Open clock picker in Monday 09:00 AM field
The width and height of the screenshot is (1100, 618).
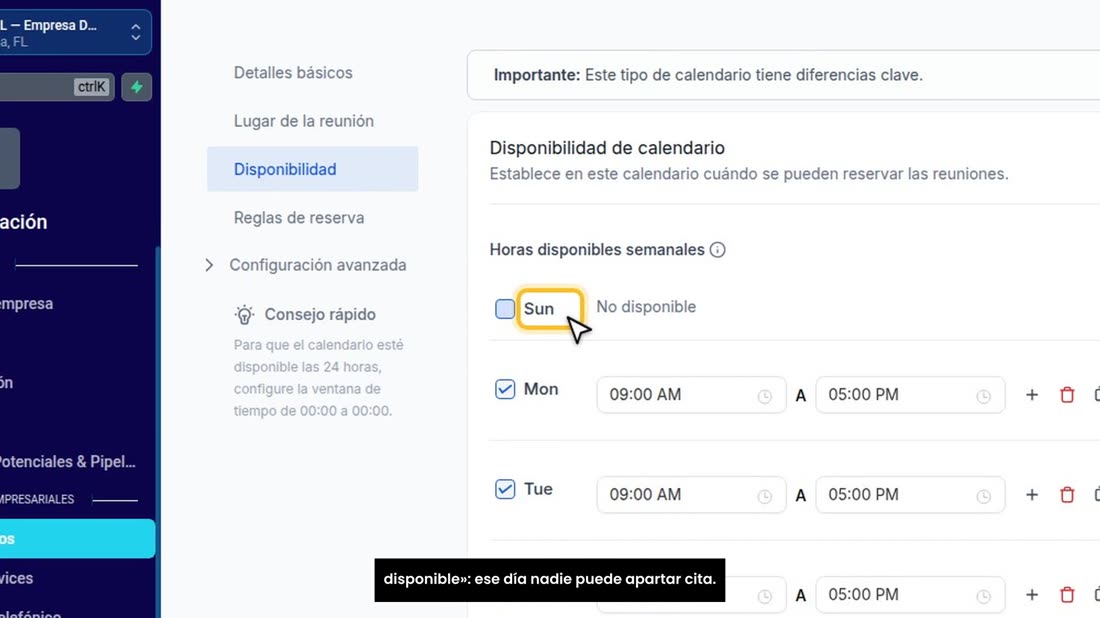coord(765,396)
